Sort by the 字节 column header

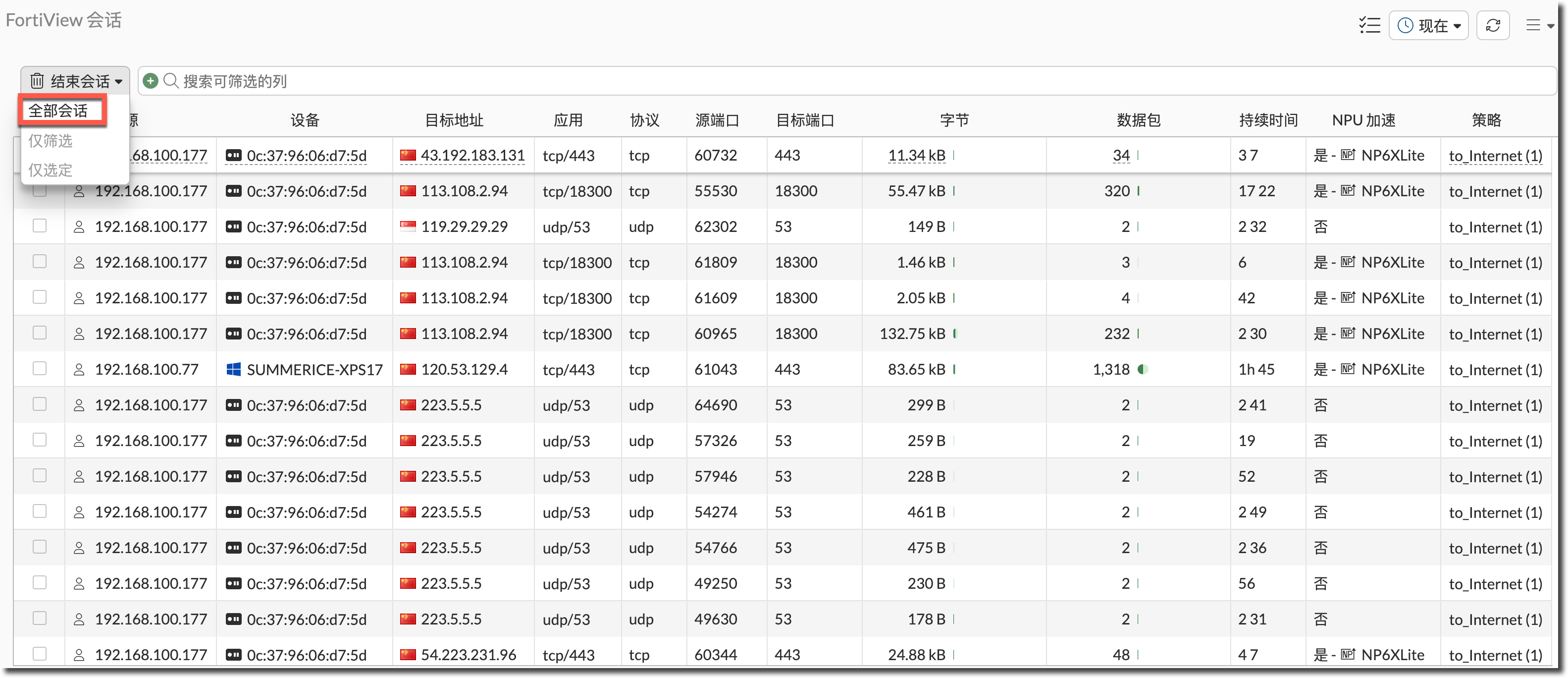pyautogui.click(x=953, y=120)
